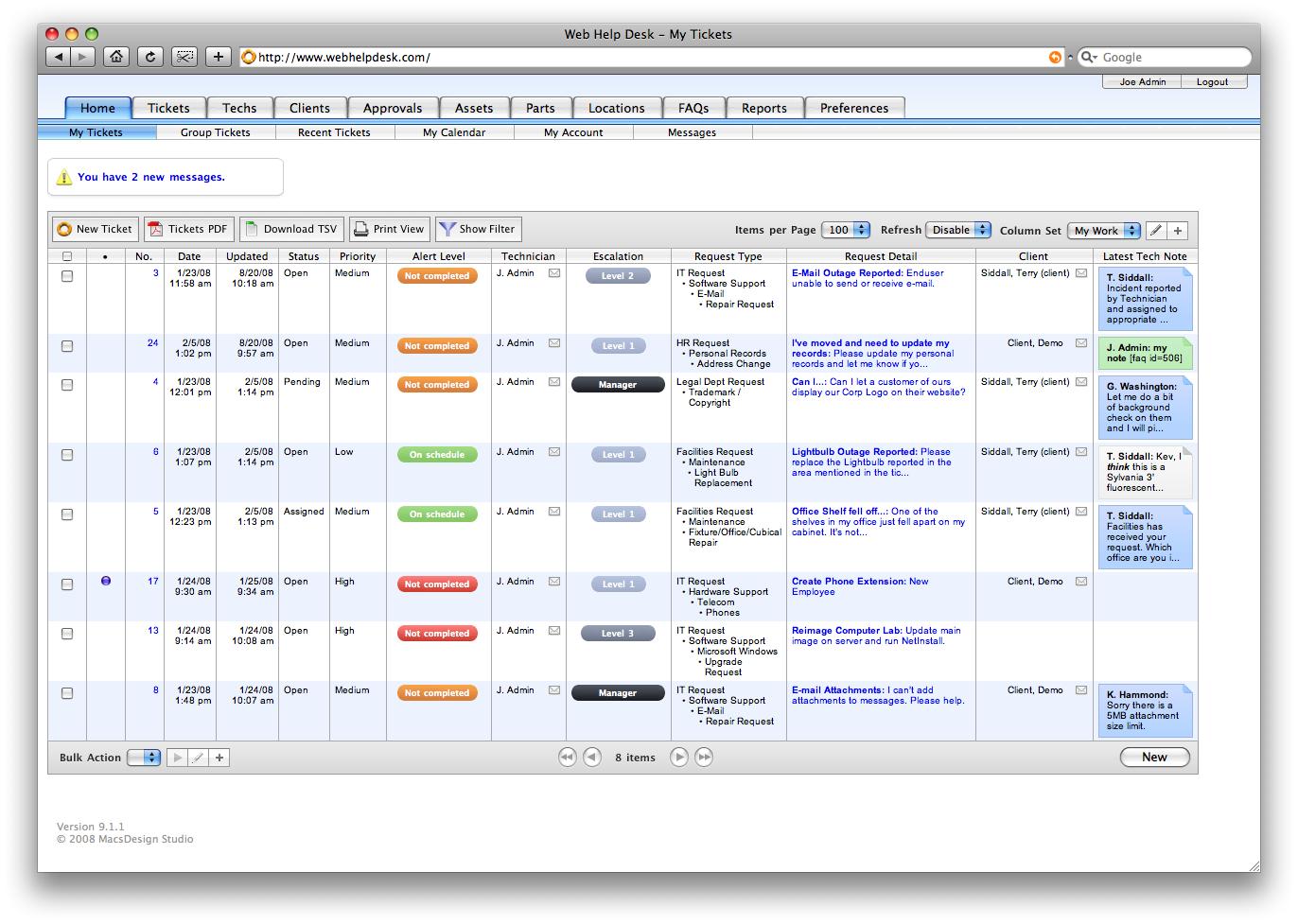The width and height of the screenshot is (1298, 924).
Task: Click the New button below the table
Action: 1154,757
